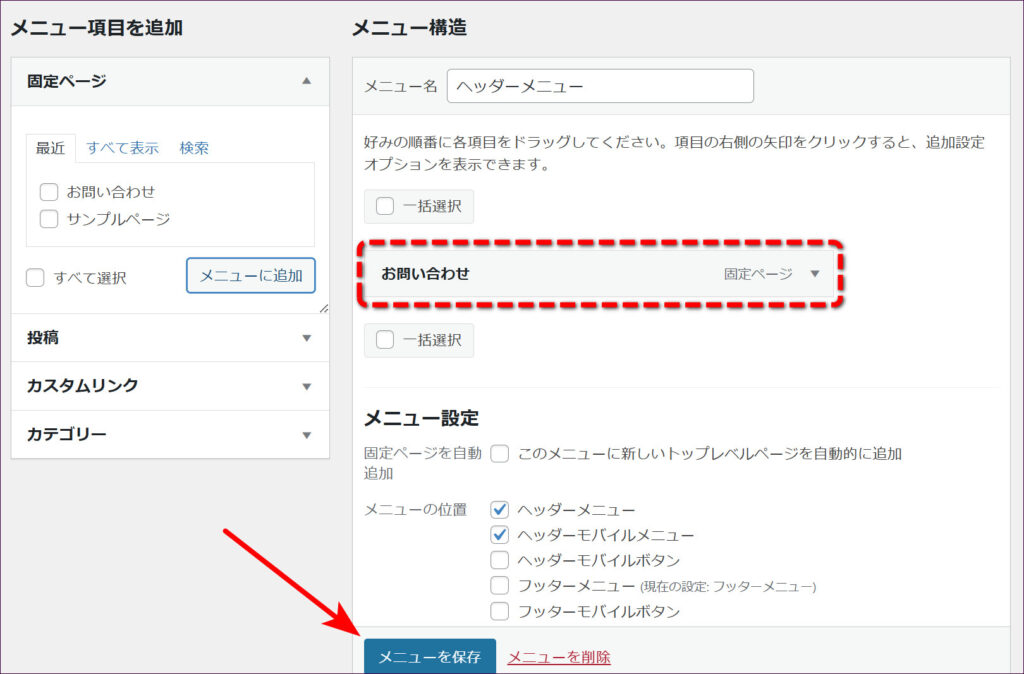Toggle the upper 一括選択 checkbox
The width and height of the screenshot is (1024, 674).
385,206
